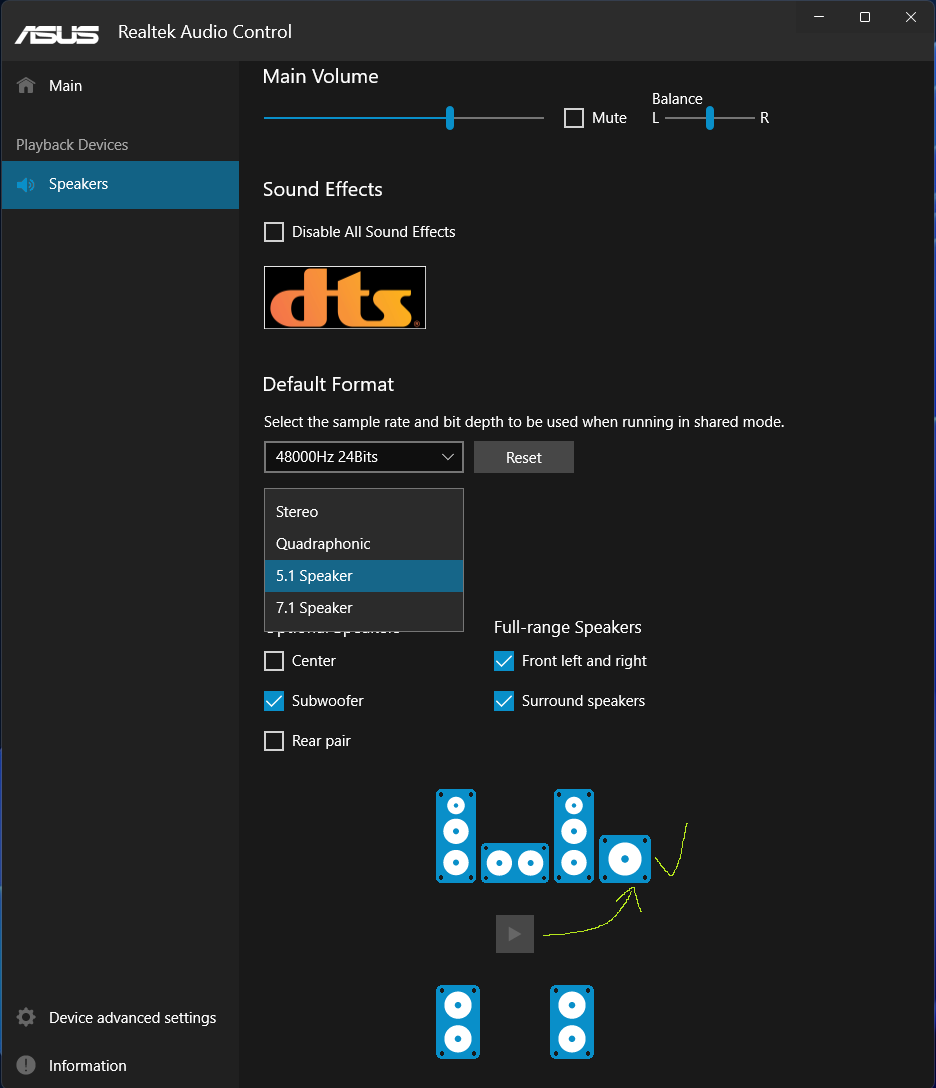Maximize the Realtek Audio Control window

point(865,17)
